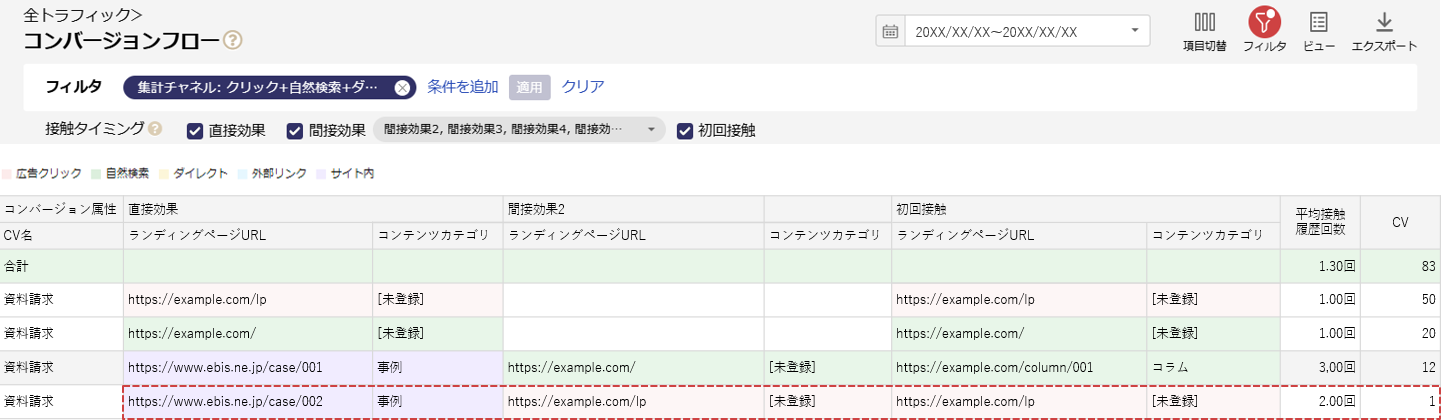Click help icon next to コンバージョンフロー title
The width and height of the screenshot is (1443, 420).
(x=233, y=41)
